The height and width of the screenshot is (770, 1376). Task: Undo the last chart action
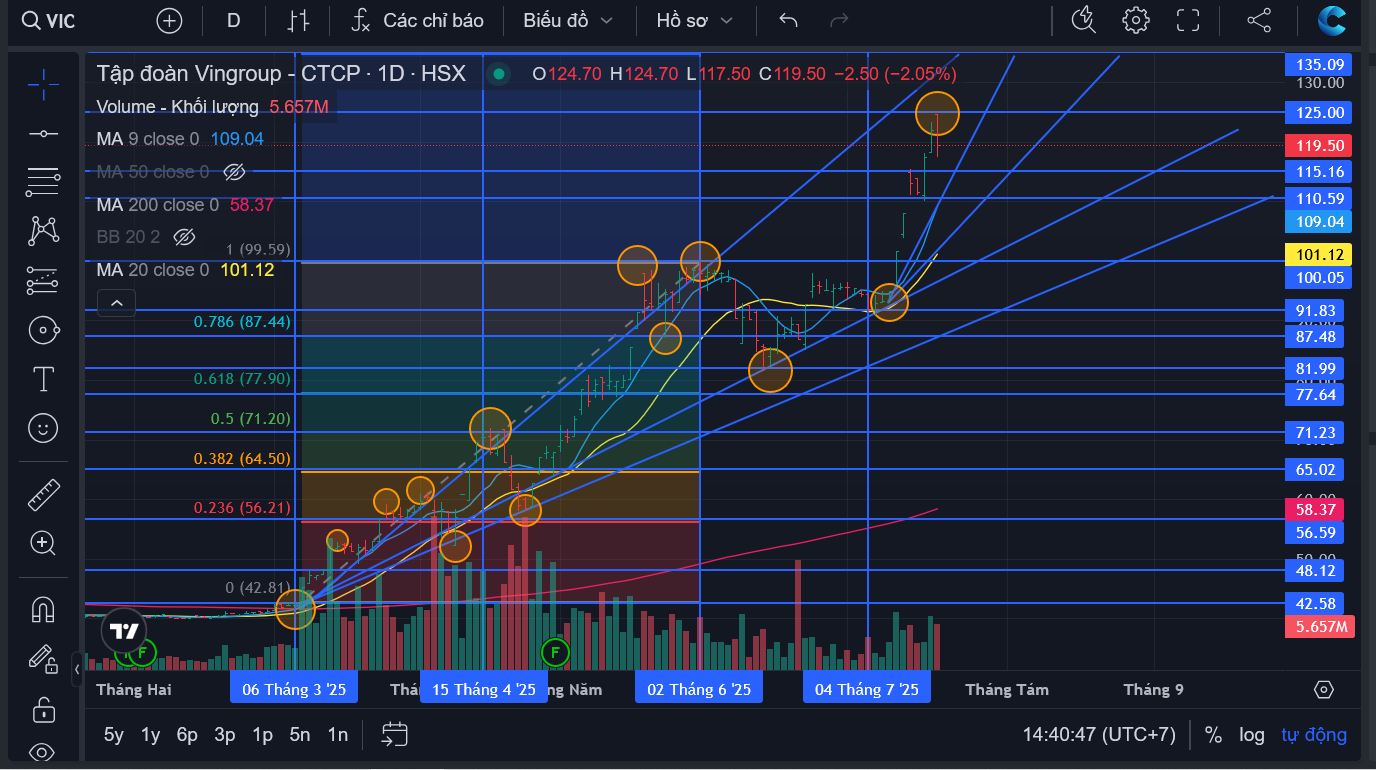click(789, 20)
